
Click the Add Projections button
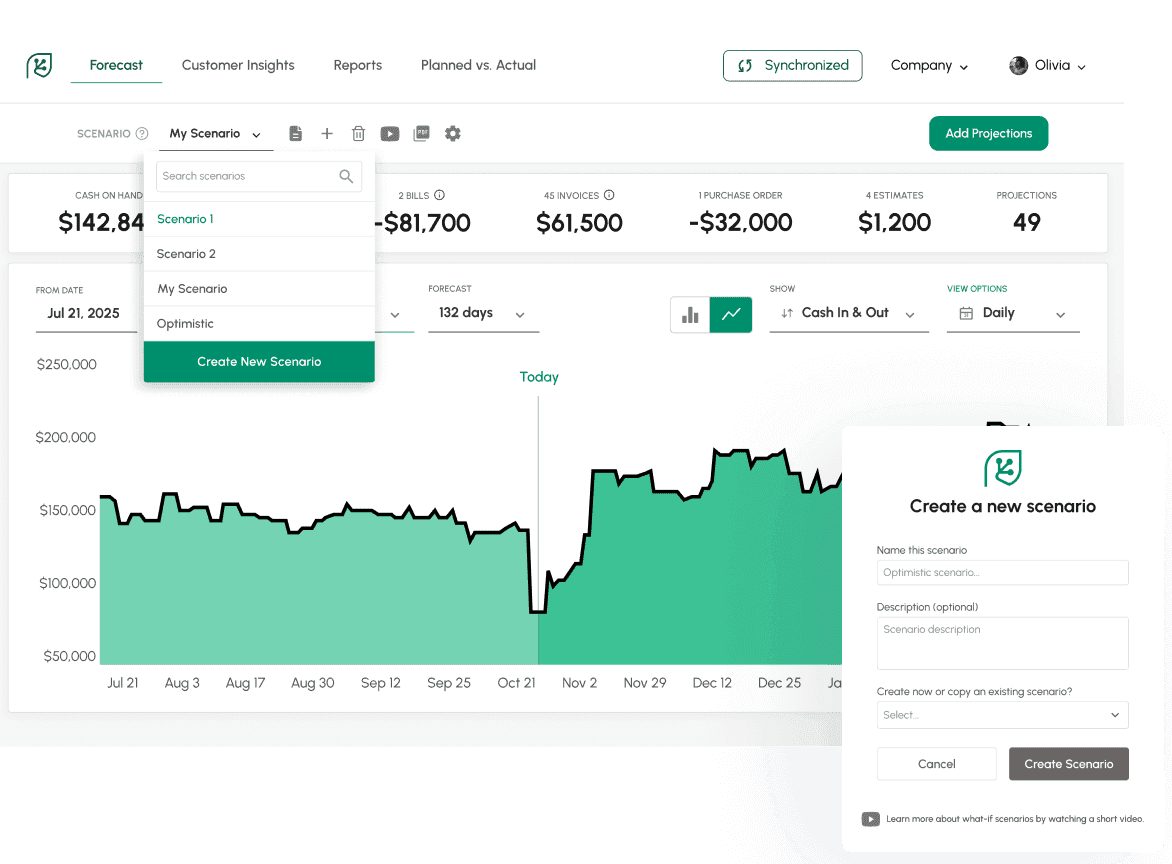(988, 134)
